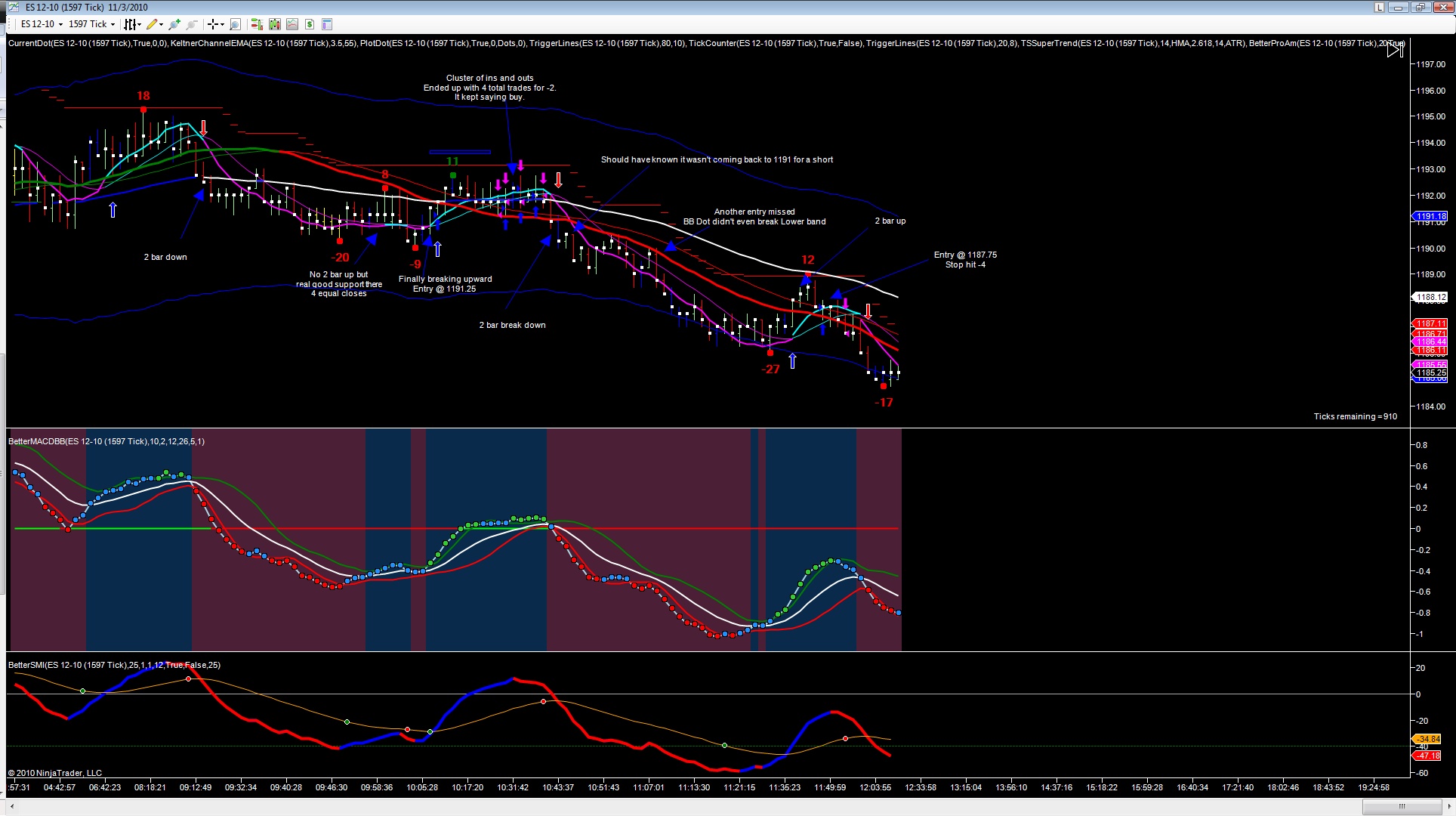Click the red '-20' swing label

[340, 257]
